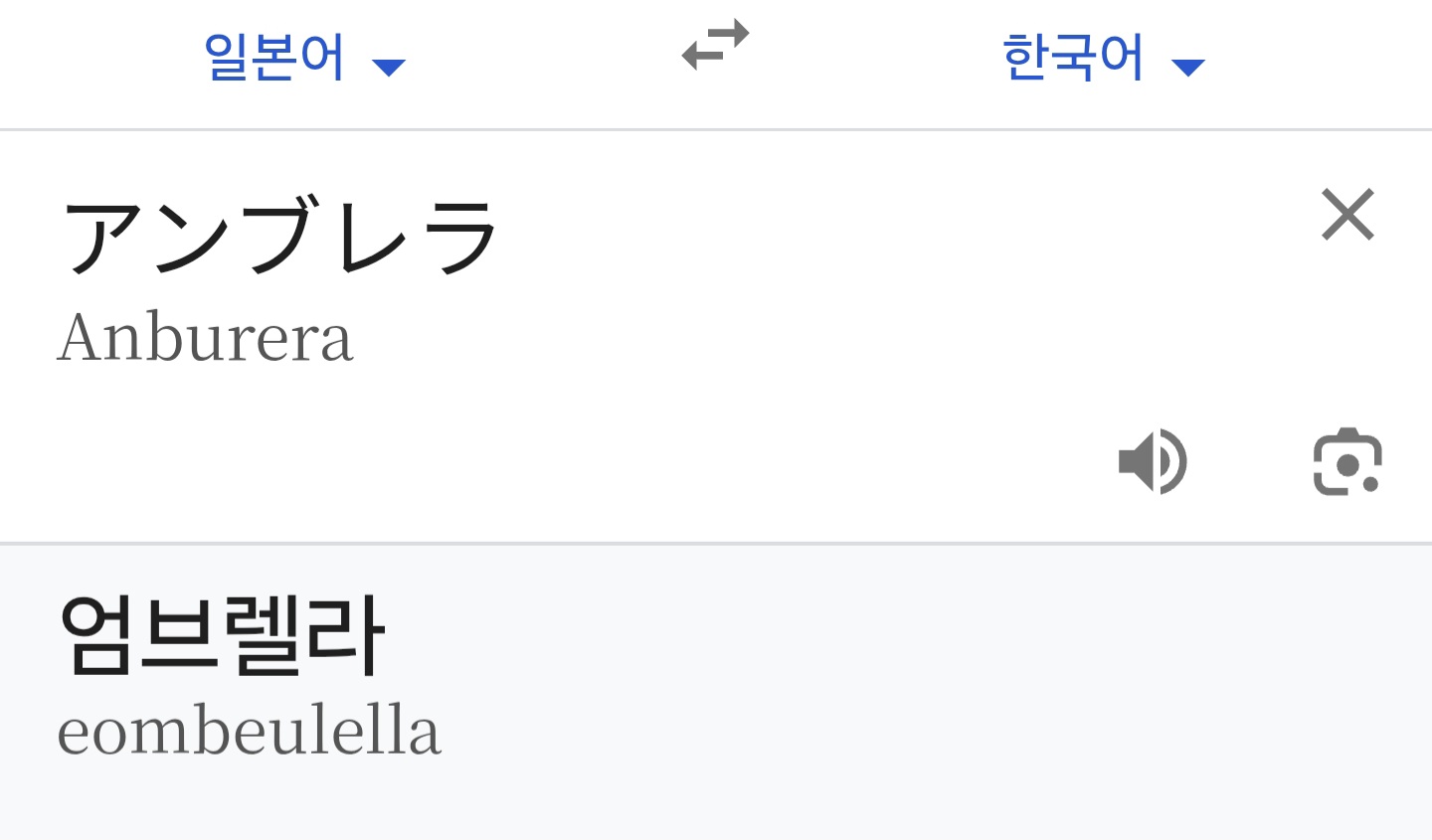Open camera image translation
The image size is (1432, 840).
(1347, 462)
